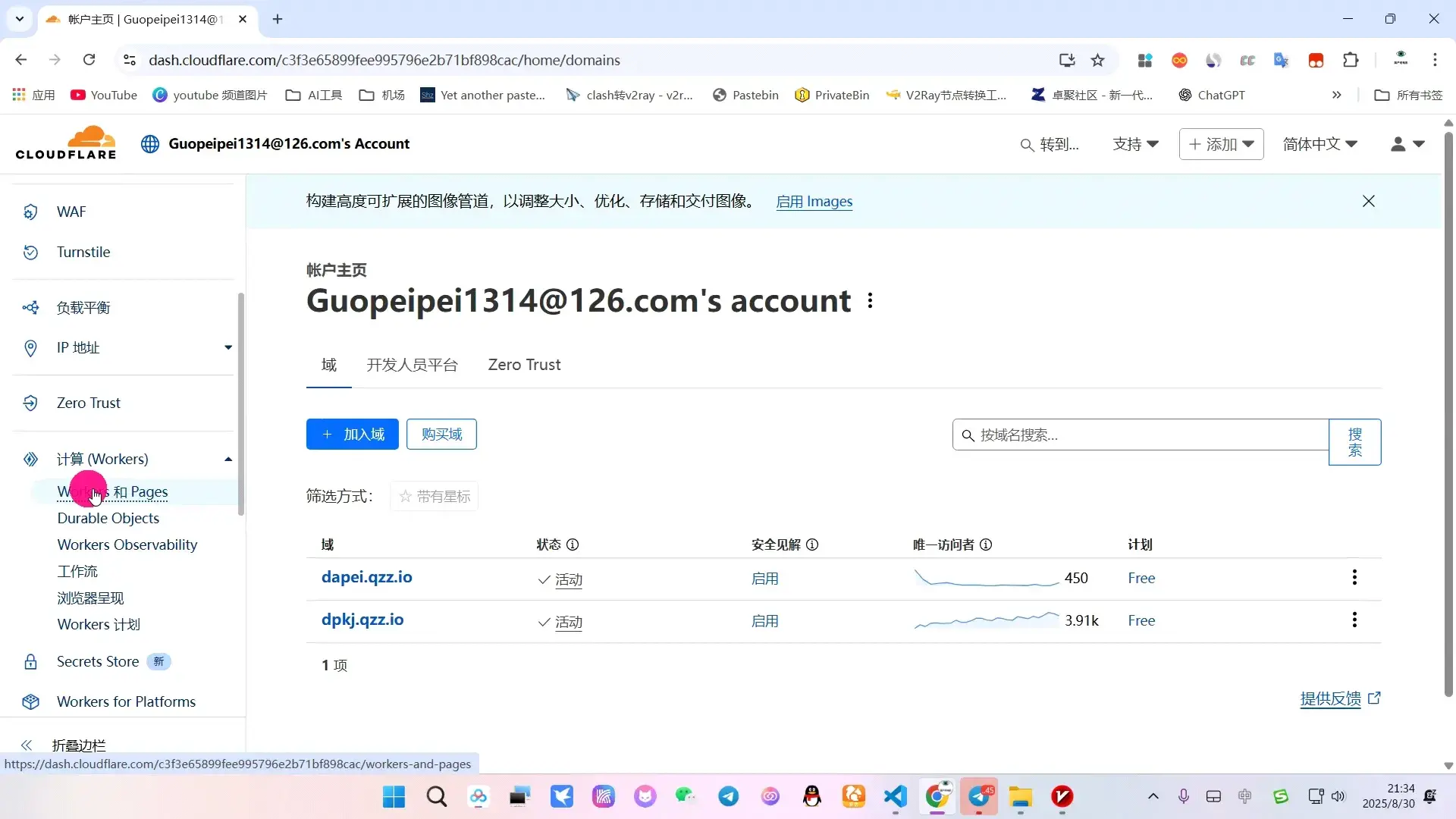Click the blue add domain button
1456x819 pixels.
click(352, 435)
